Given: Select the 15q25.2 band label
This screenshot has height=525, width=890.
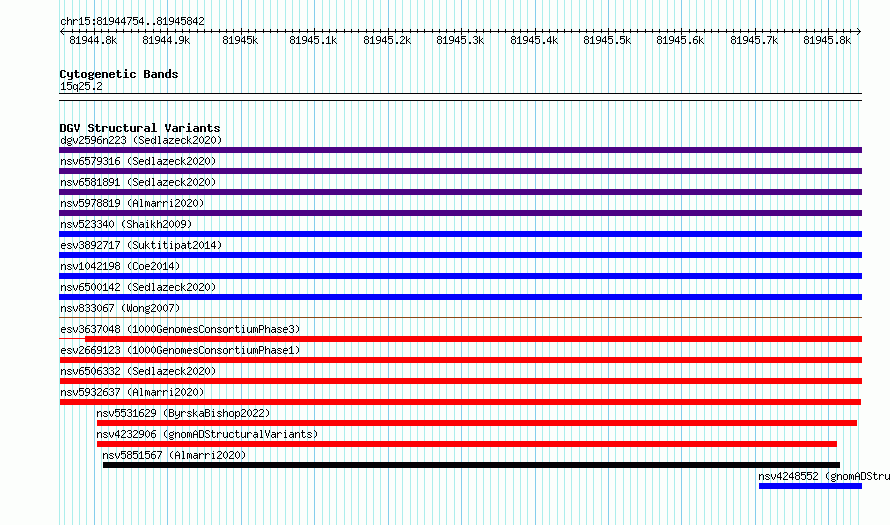Looking at the screenshot, I should point(81,86).
